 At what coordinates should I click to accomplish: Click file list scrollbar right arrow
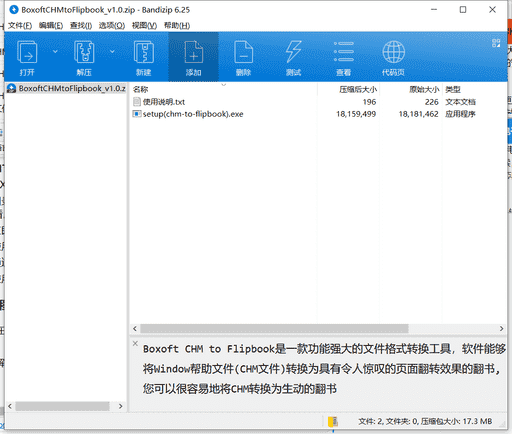pyautogui.click(x=502, y=329)
